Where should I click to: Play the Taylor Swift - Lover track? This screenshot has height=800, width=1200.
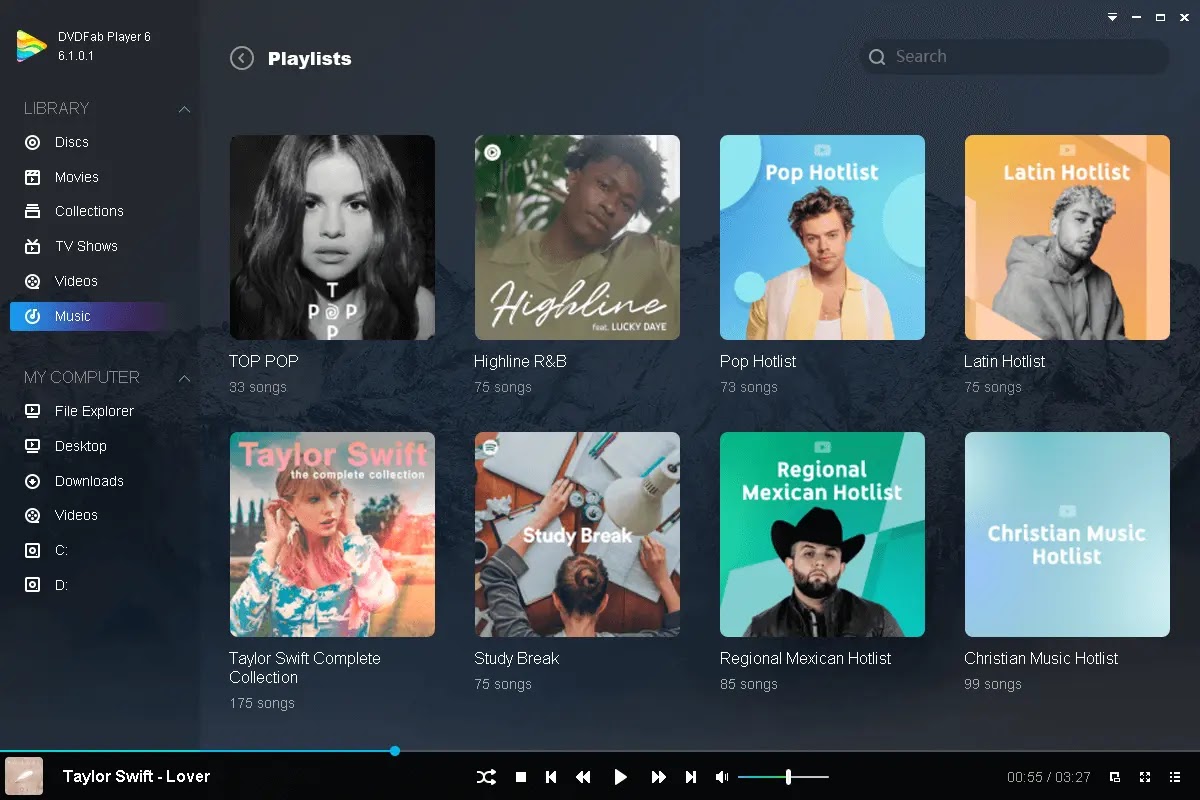pyautogui.click(x=620, y=777)
